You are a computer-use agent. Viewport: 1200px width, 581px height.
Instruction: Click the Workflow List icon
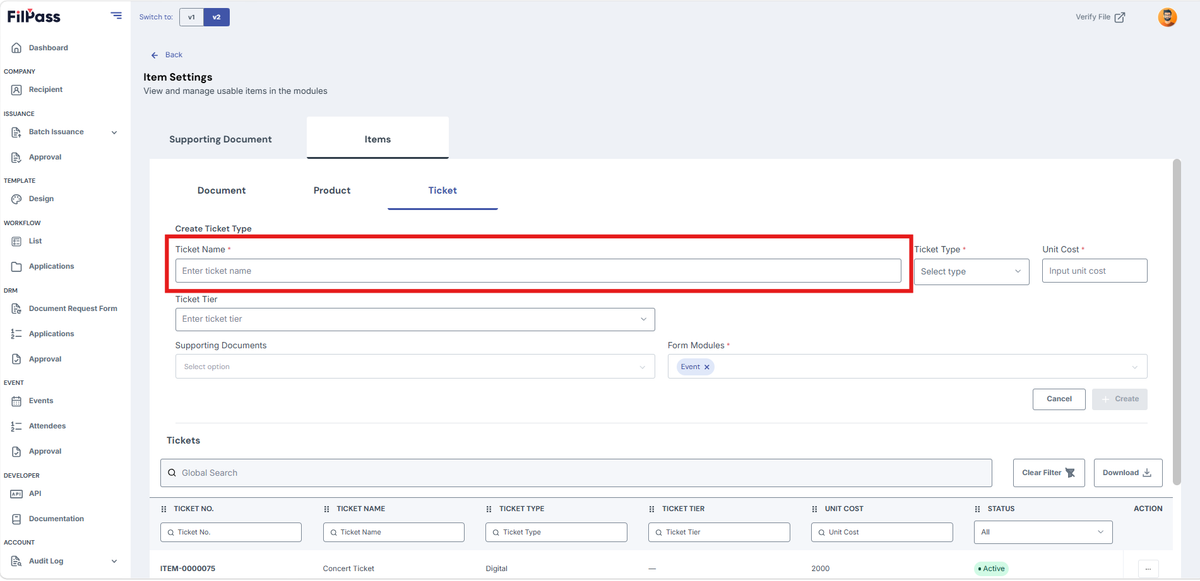coord(16,241)
